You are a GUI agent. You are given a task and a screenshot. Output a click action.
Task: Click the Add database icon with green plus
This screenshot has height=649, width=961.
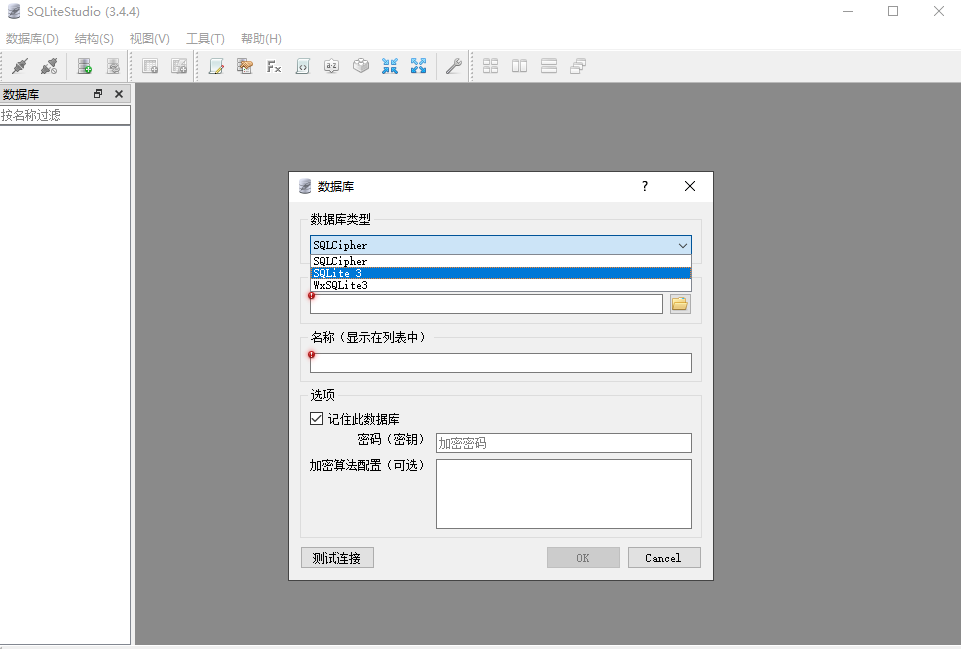tap(85, 66)
